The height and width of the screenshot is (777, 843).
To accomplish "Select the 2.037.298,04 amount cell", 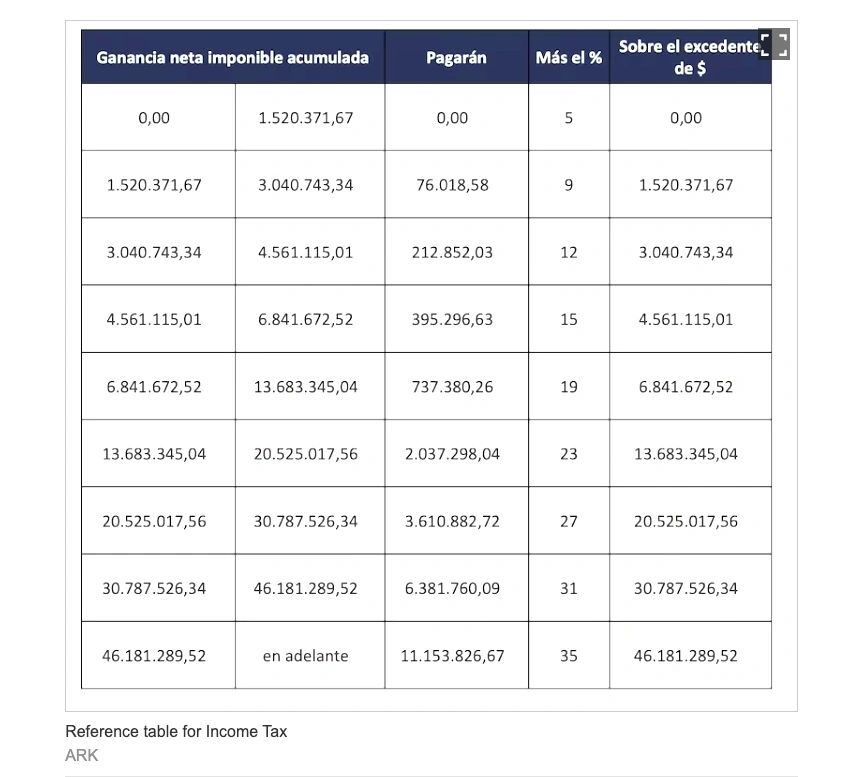I will coord(452,454).
